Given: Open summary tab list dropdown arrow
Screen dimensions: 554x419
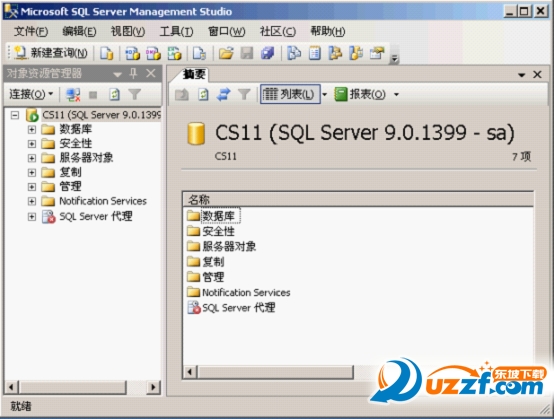Looking at the screenshot, I should click(x=521, y=75).
